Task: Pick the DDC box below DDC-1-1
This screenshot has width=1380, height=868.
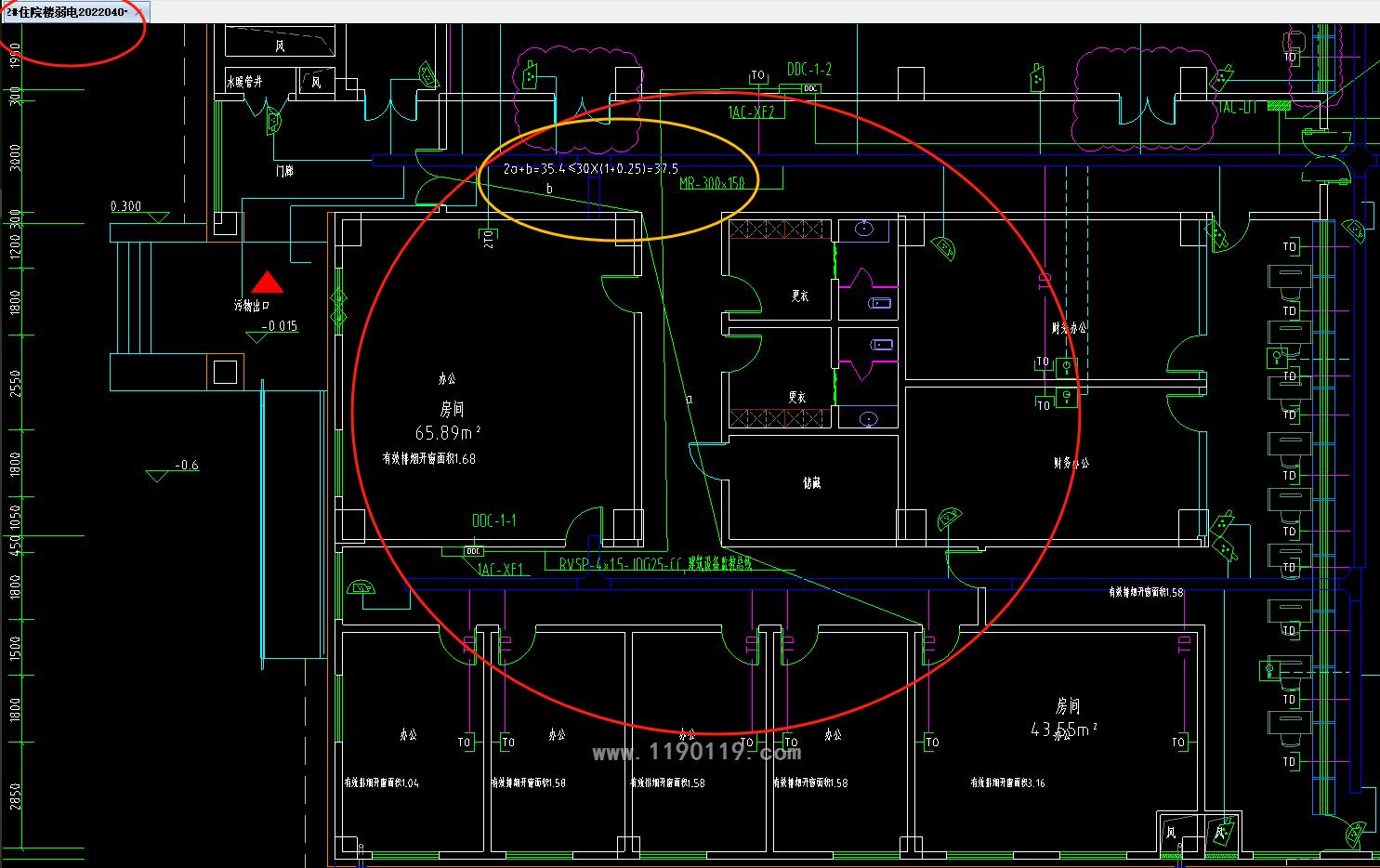Action: [x=474, y=551]
